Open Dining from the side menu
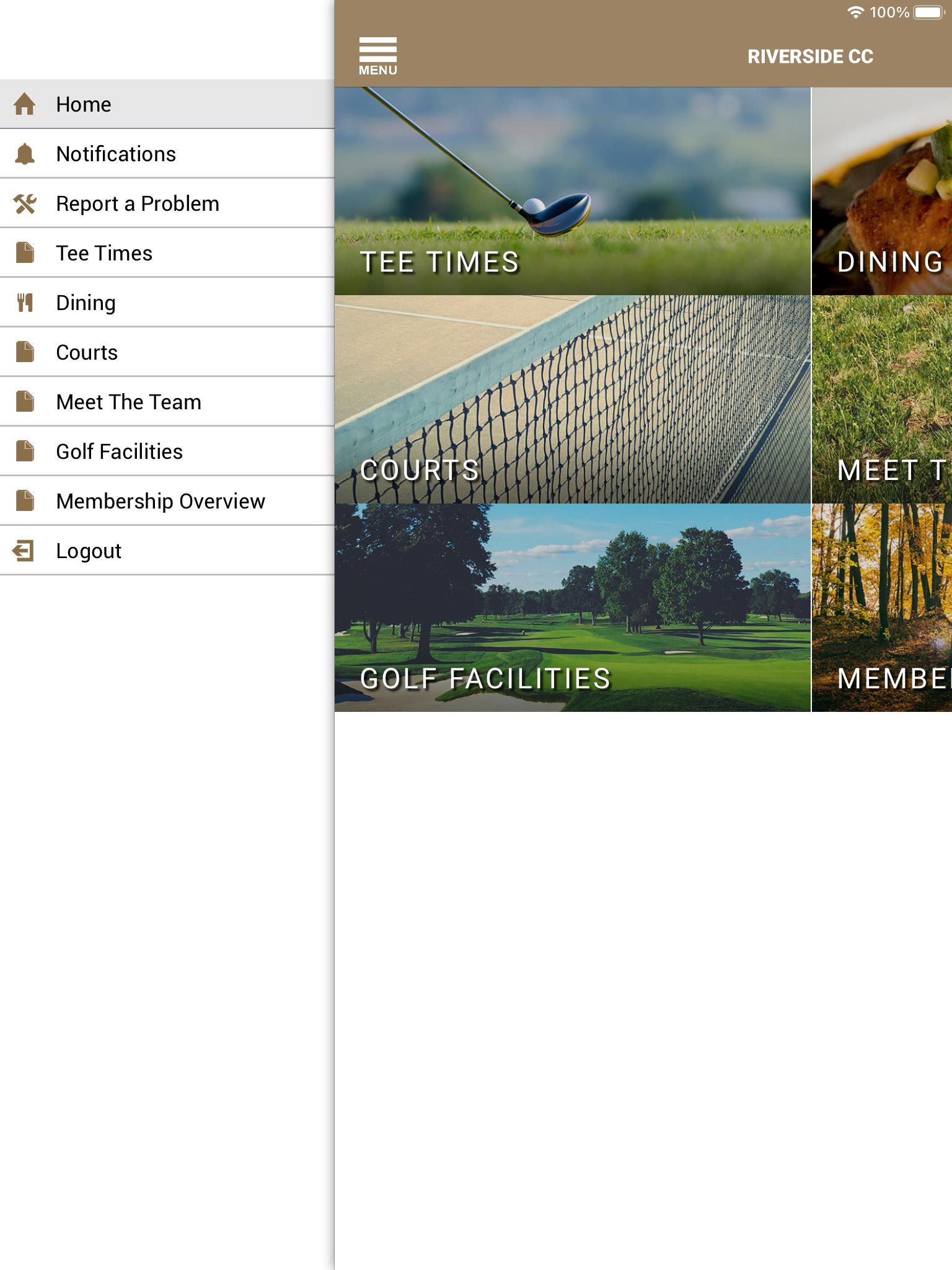 pos(167,303)
